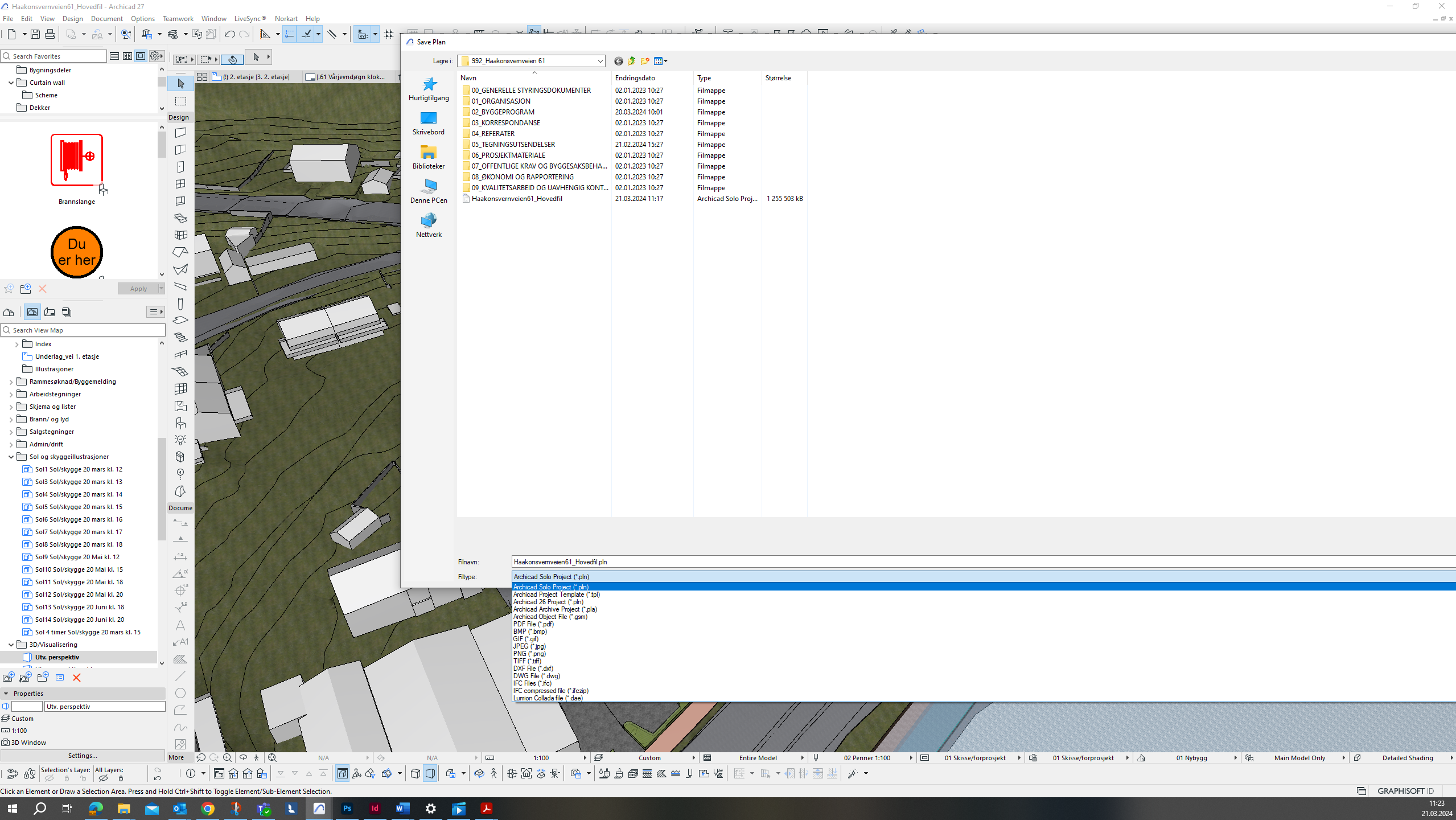Open Photoshop from the taskbar
This screenshot has width=1456, height=820.
tap(347, 808)
